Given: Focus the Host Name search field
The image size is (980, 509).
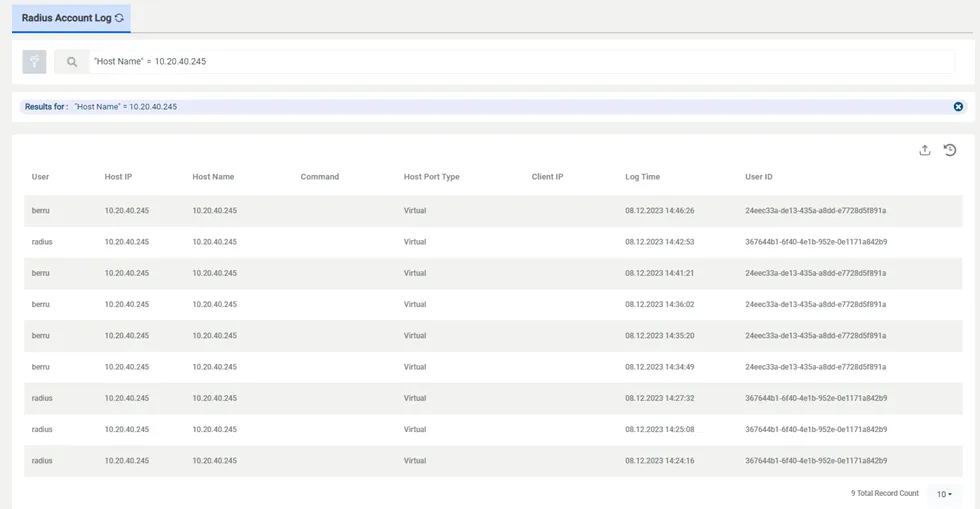Looking at the screenshot, I should [x=522, y=62].
